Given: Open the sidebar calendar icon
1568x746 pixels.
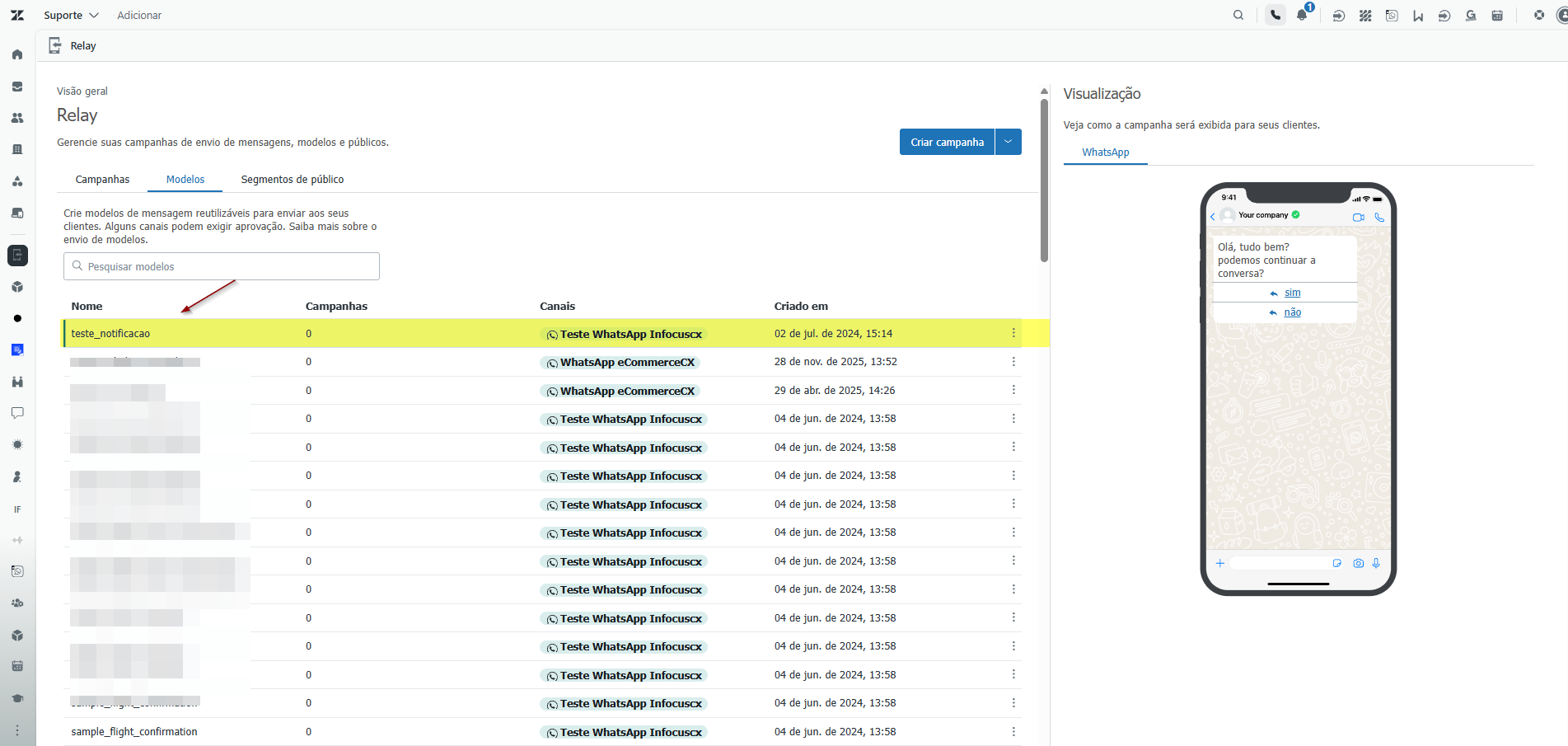Looking at the screenshot, I should [17, 666].
